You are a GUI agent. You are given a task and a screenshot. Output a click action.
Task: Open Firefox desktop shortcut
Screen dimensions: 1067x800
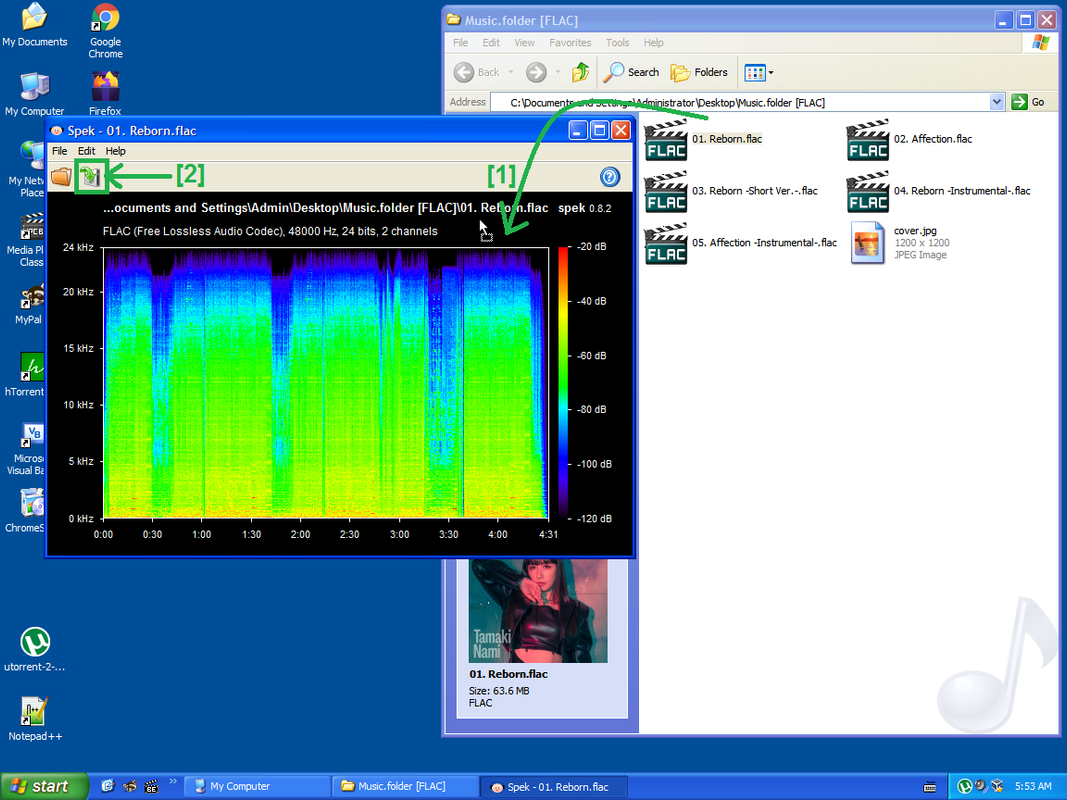(105, 93)
